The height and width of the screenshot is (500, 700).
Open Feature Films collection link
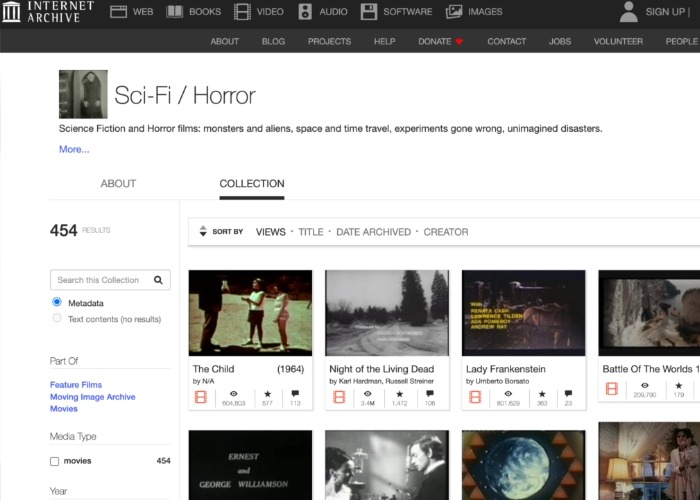click(x=76, y=384)
